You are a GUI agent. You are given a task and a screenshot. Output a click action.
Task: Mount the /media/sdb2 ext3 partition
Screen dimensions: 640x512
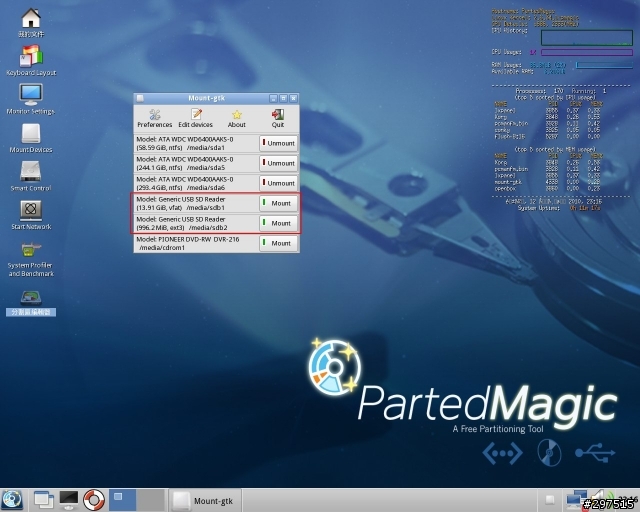click(278, 223)
